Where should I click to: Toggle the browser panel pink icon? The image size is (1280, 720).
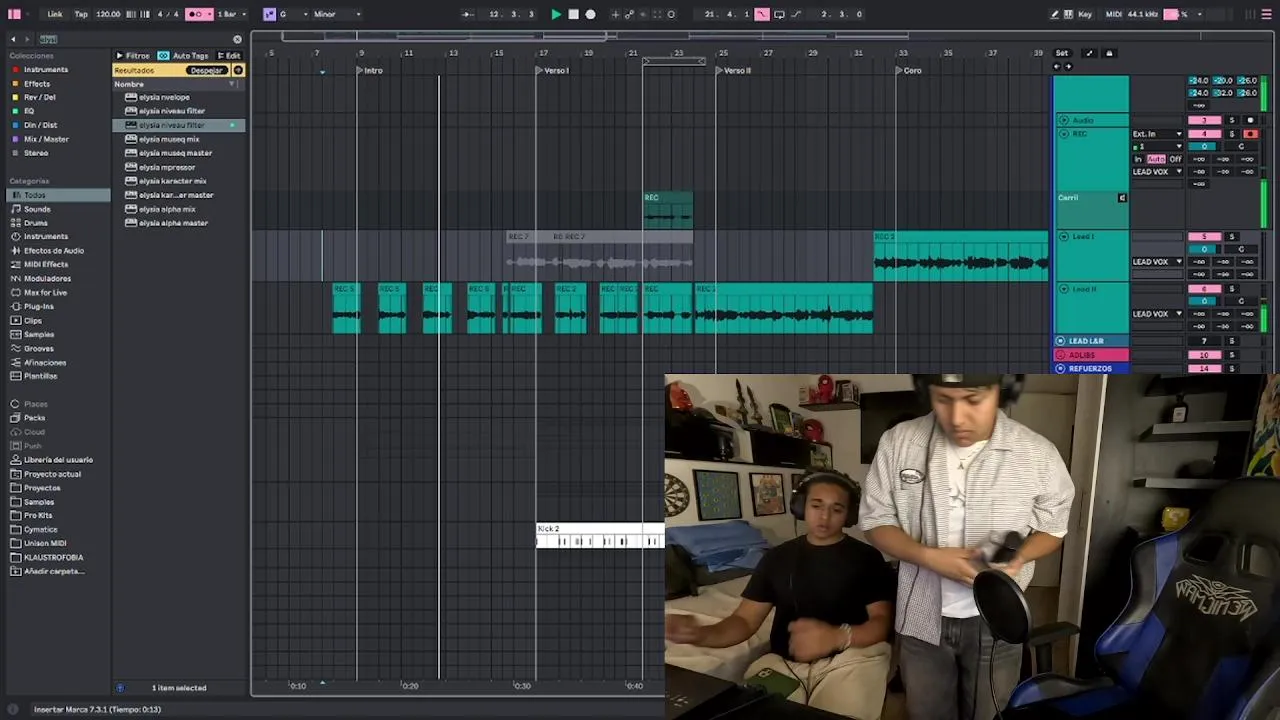14,14
